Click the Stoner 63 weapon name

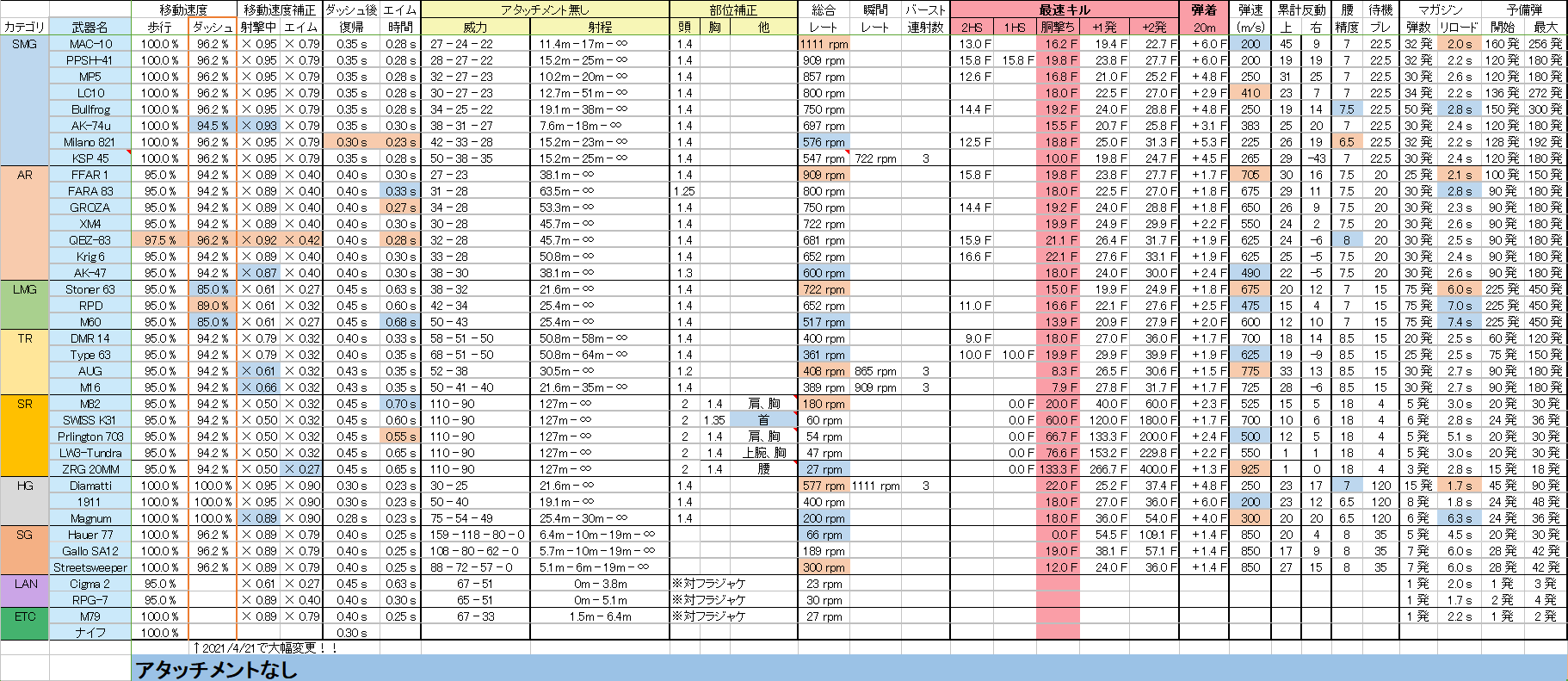tap(90, 289)
